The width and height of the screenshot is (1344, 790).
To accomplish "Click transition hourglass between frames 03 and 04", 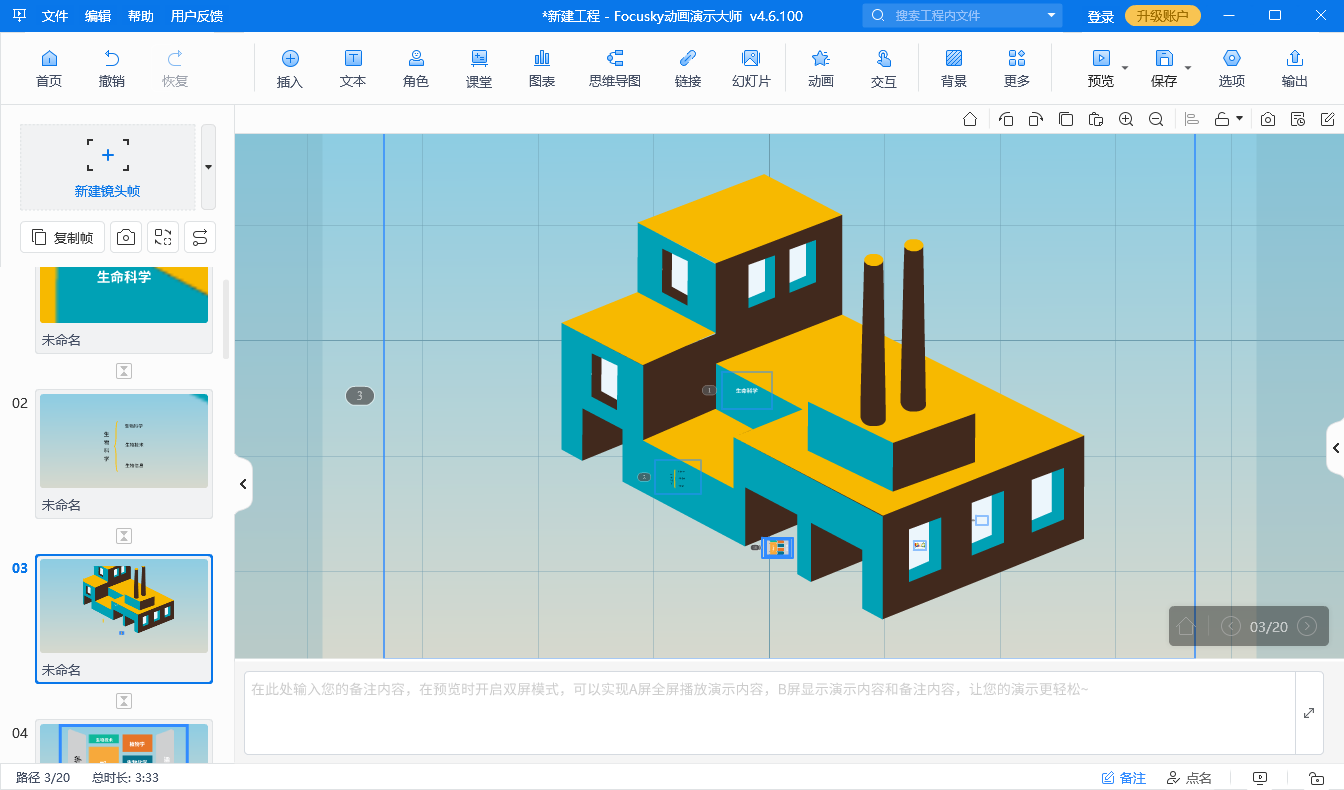I will [x=124, y=701].
